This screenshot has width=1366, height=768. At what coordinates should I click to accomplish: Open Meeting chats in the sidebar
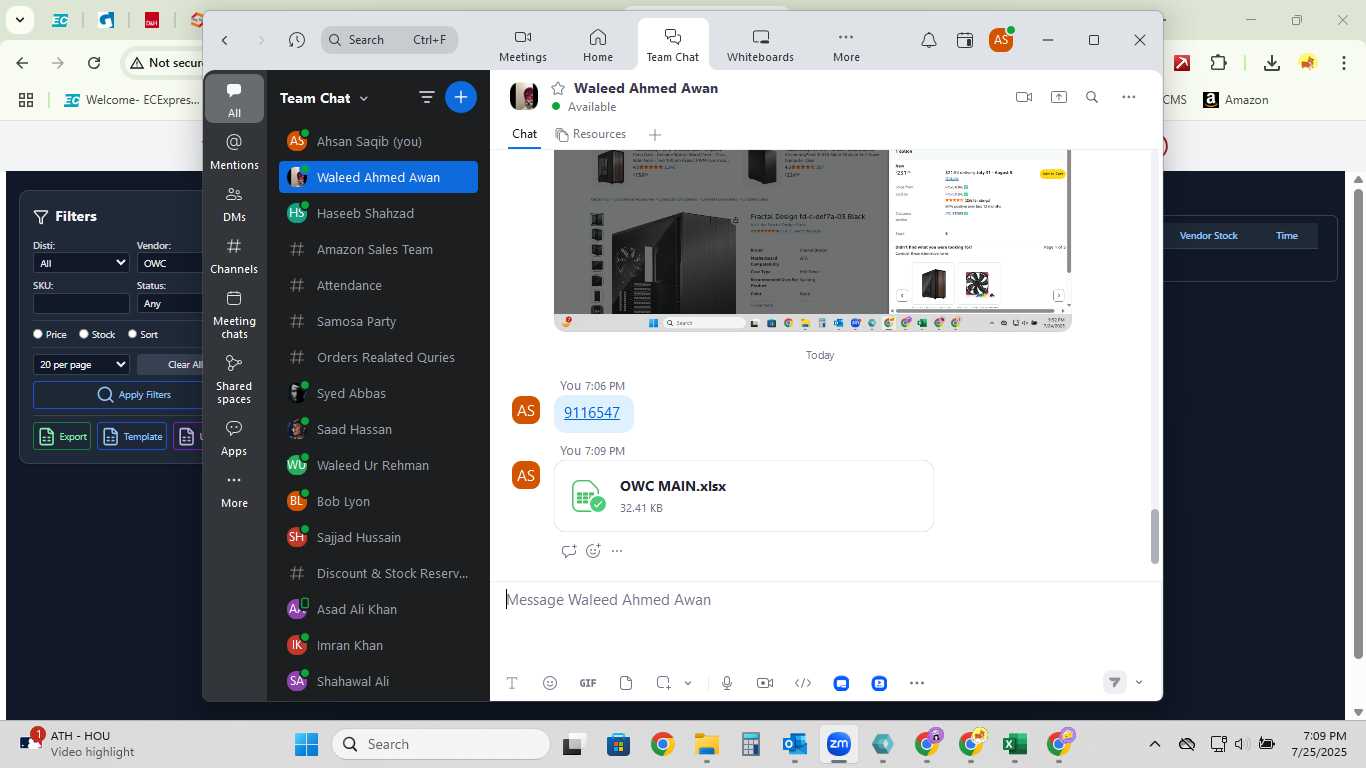[x=234, y=314]
